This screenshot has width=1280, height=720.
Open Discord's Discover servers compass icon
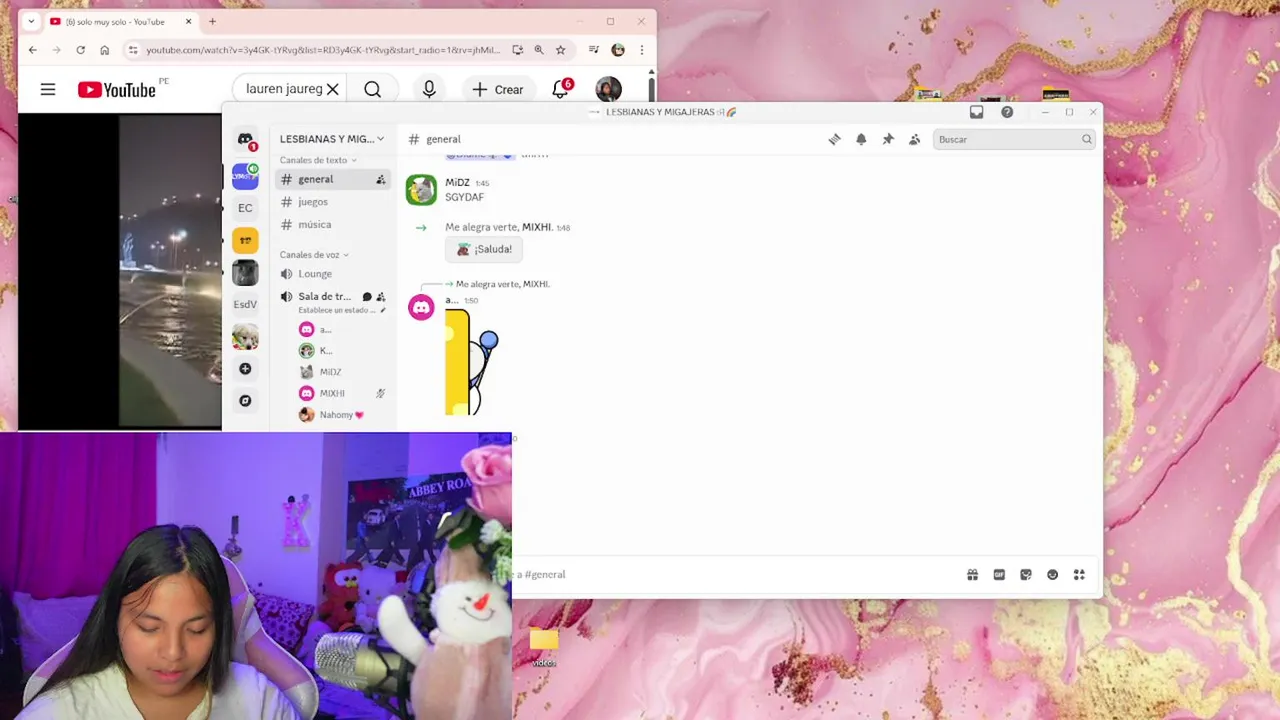coord(245,401)
